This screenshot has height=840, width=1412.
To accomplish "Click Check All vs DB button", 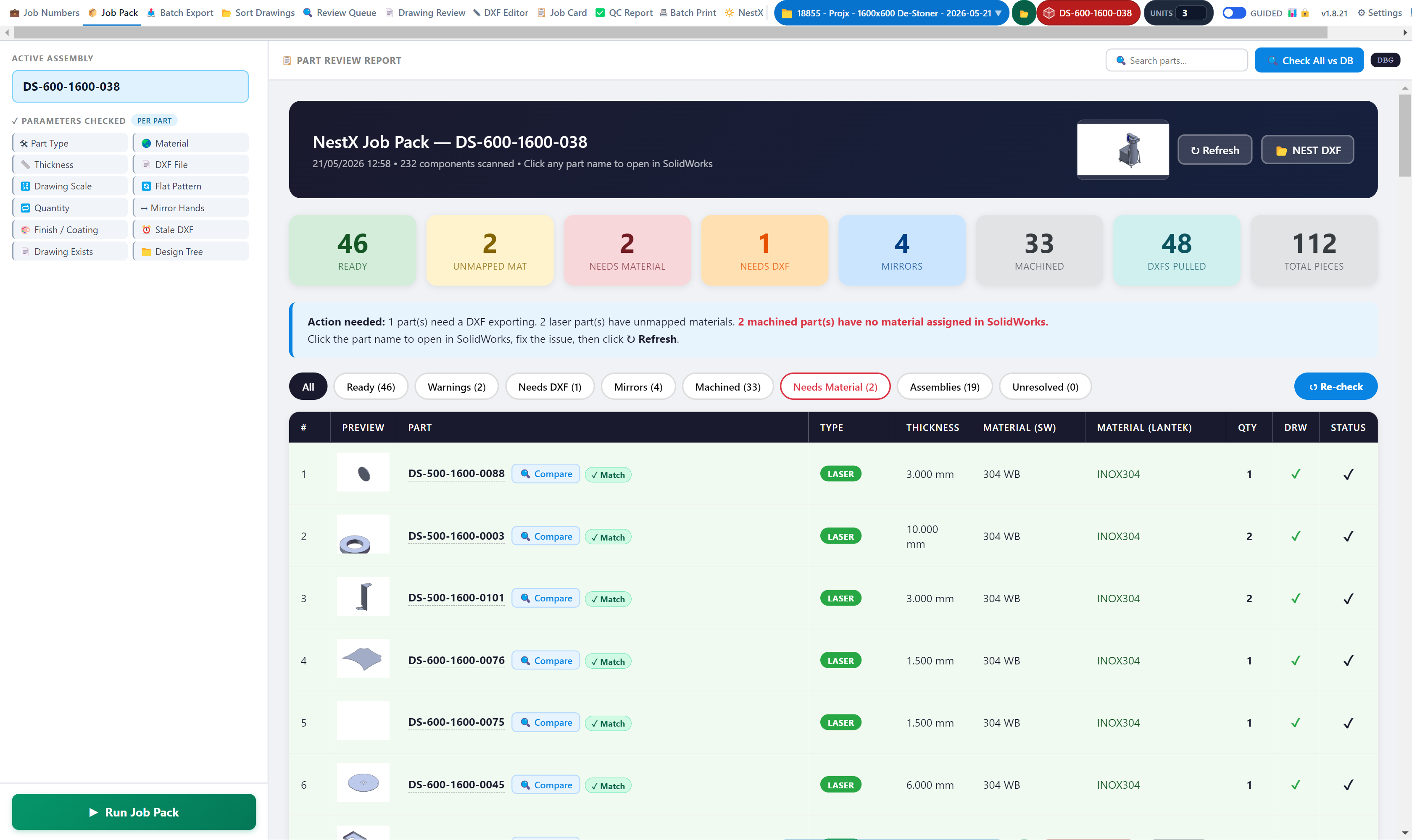I will (1309, 60).
